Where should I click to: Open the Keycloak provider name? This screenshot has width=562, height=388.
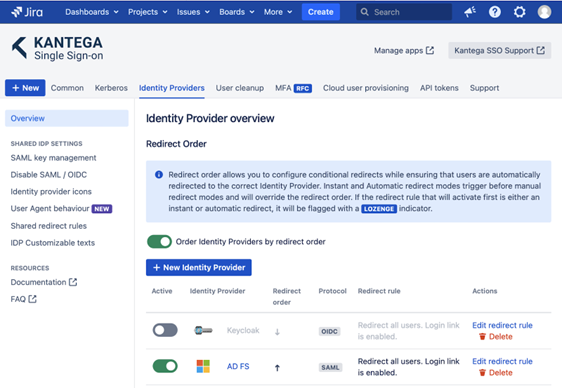point(243,330)
